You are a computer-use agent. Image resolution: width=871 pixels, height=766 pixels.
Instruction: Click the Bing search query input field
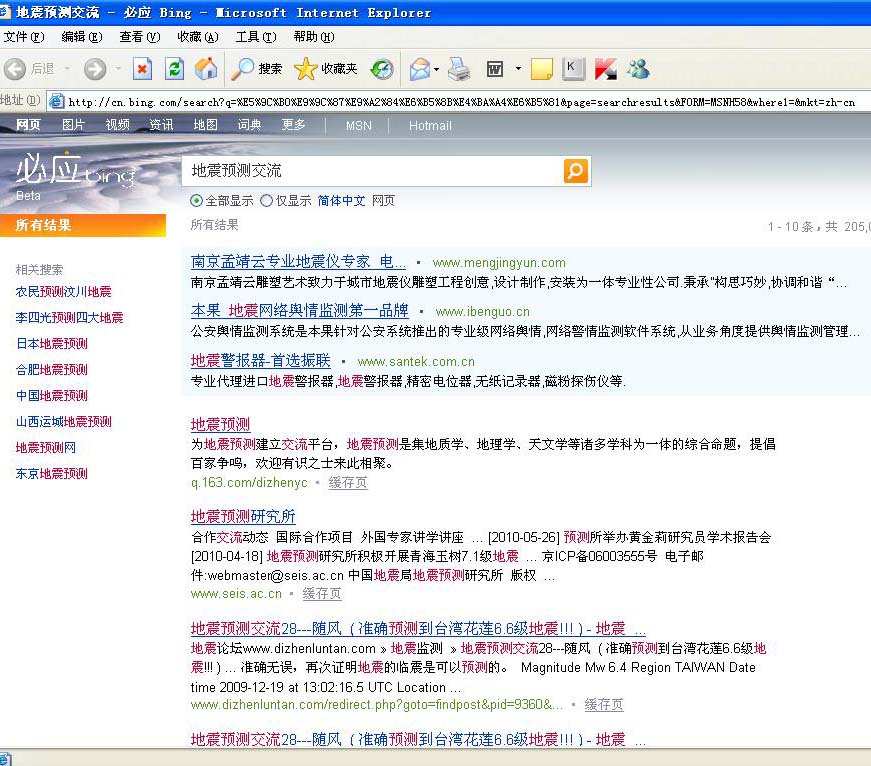[x=372, y=171]
